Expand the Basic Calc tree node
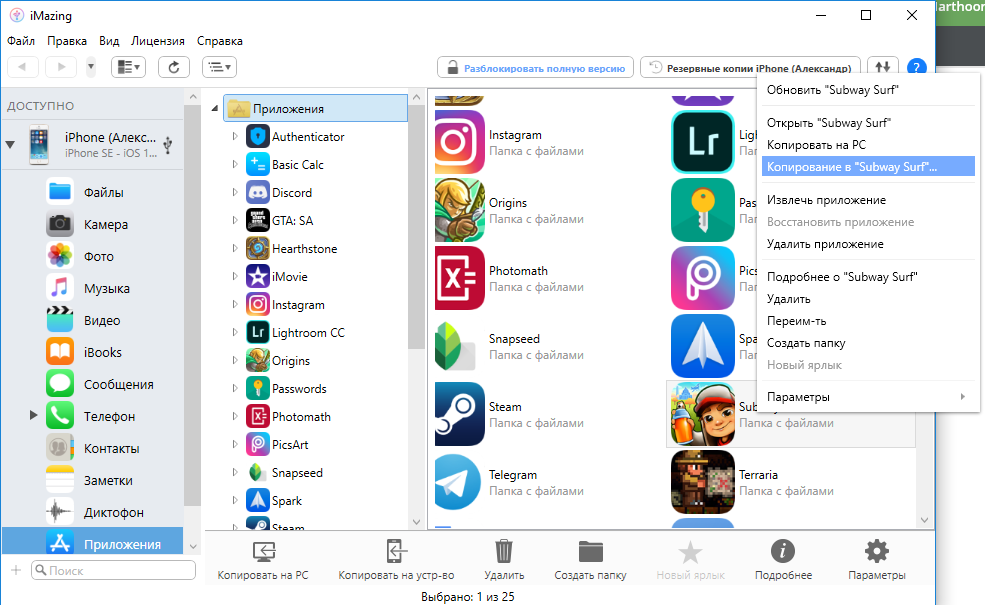 click(234, 164)
